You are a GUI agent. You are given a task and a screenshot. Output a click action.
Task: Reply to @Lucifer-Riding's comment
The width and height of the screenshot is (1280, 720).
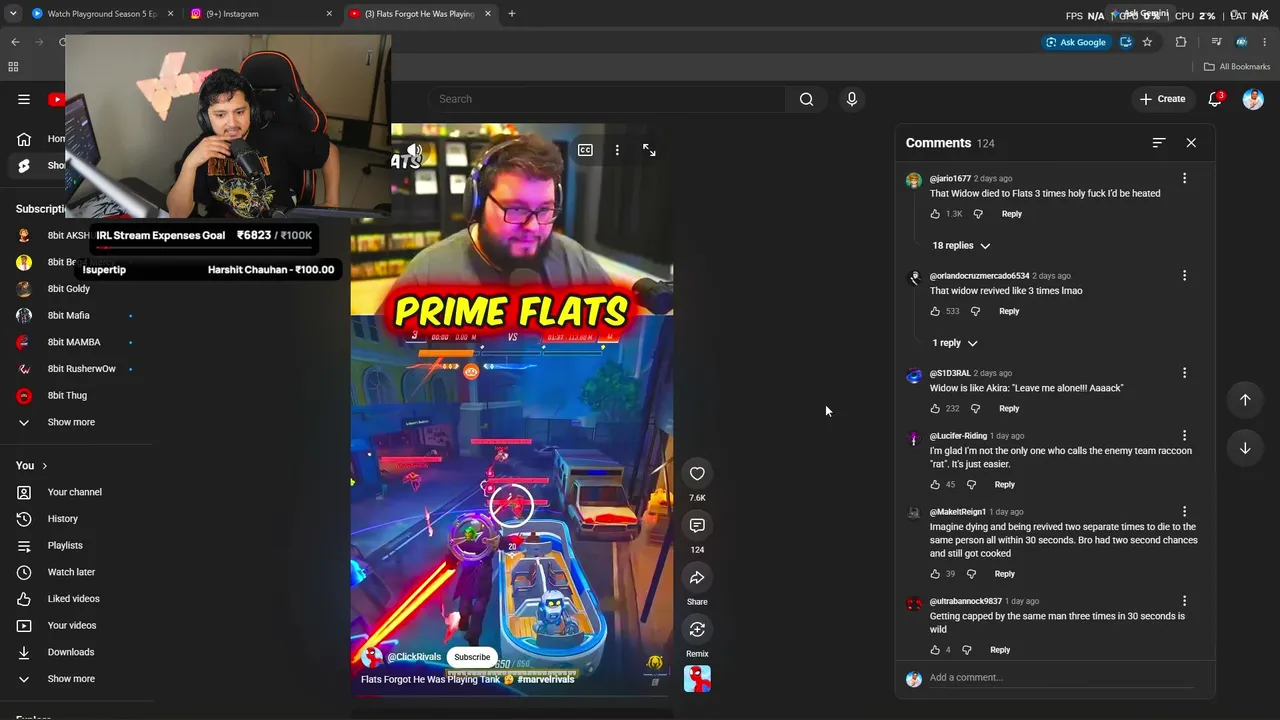coord(1005,485)
